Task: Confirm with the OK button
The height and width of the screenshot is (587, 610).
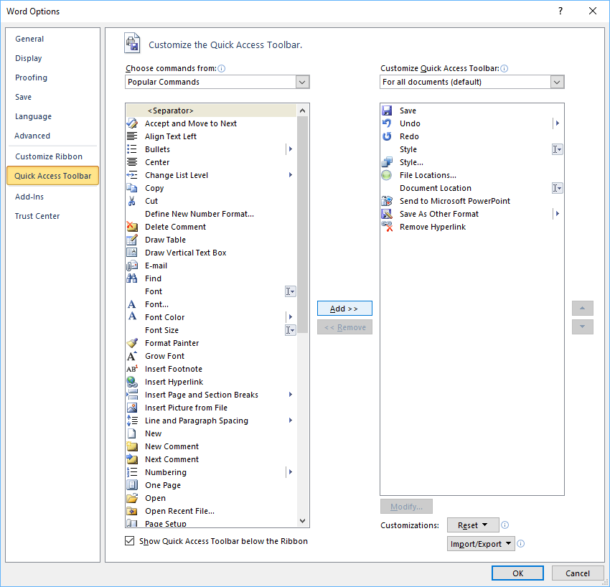Action: tap(517, 573)
